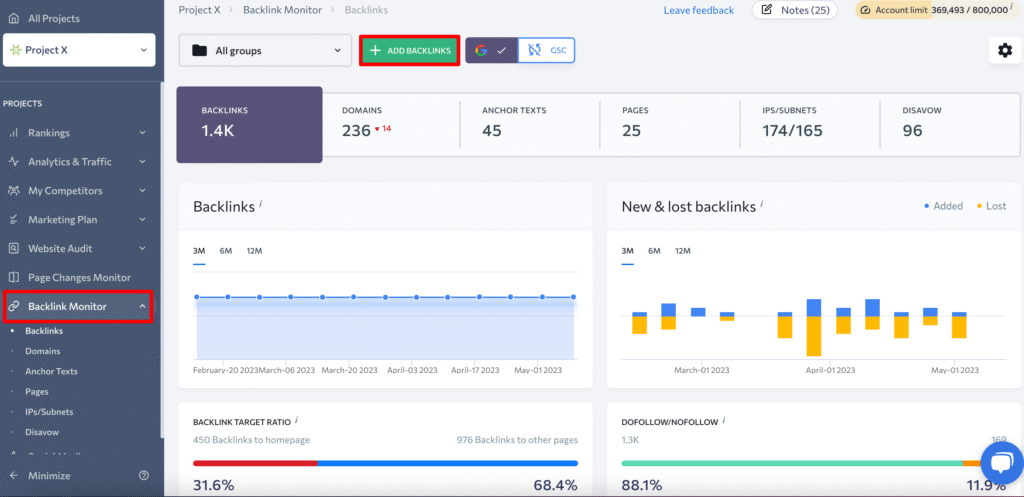Image resolution: width=1024 pixels, height=497 pixels.
Task: Select 12M in New & lost backlinks chart
Action: [682, 251]
